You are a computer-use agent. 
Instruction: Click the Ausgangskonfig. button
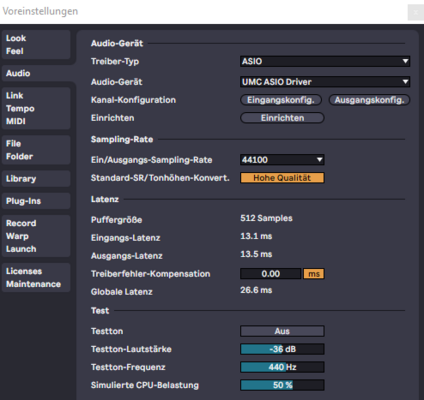[x=369, y=100]
